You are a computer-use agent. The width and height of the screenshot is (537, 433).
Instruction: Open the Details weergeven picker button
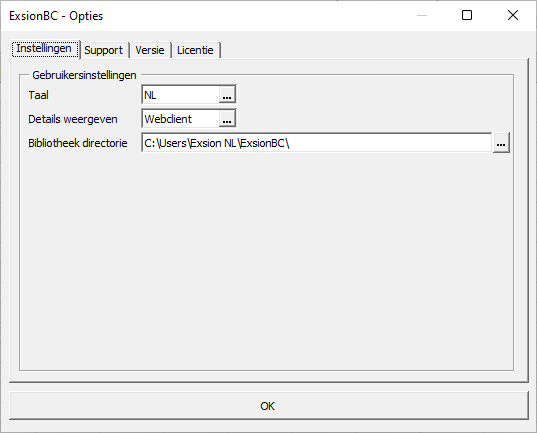[x=227, y=119]
